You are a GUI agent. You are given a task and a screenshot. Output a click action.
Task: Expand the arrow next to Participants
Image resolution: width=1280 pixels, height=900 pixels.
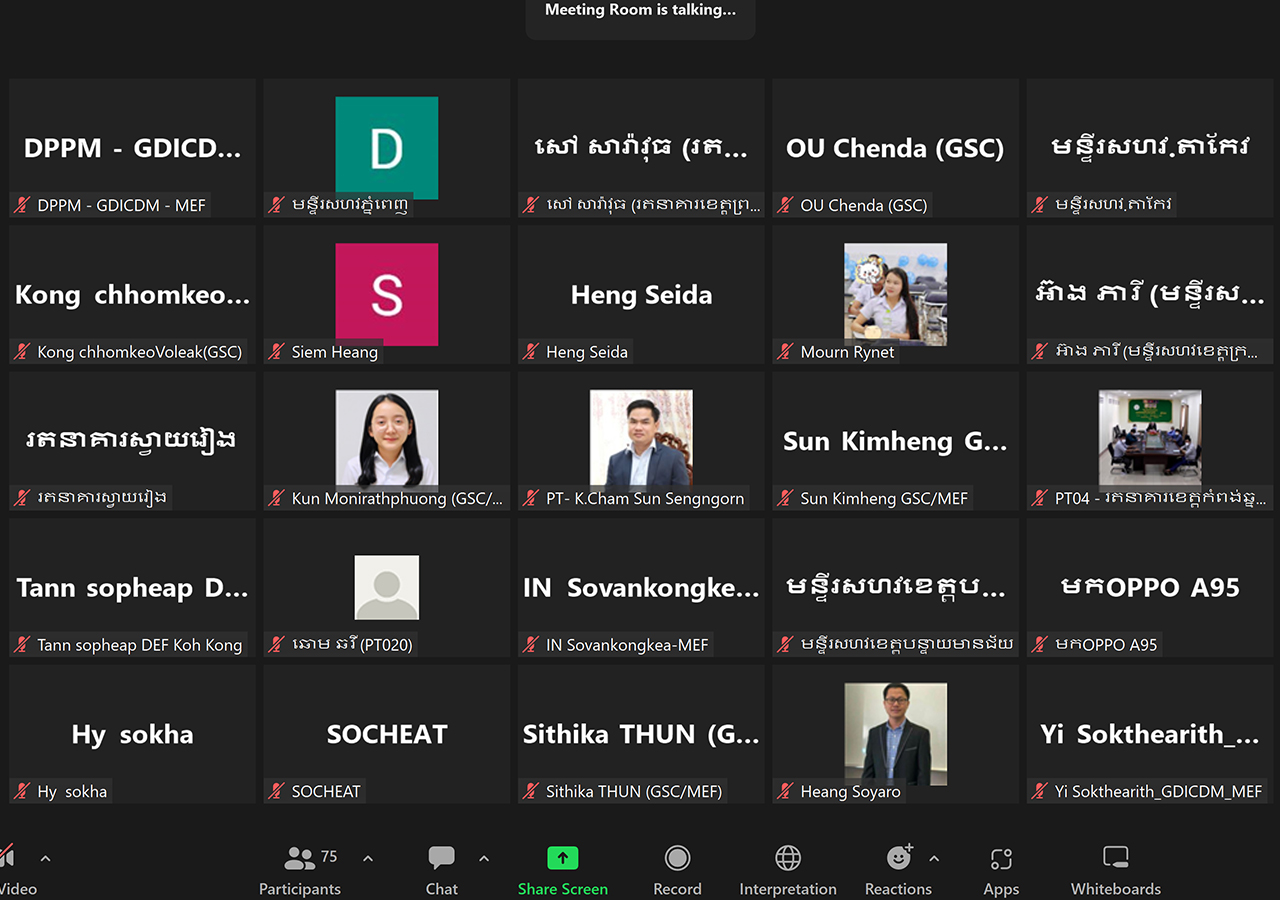coord(368,858)
